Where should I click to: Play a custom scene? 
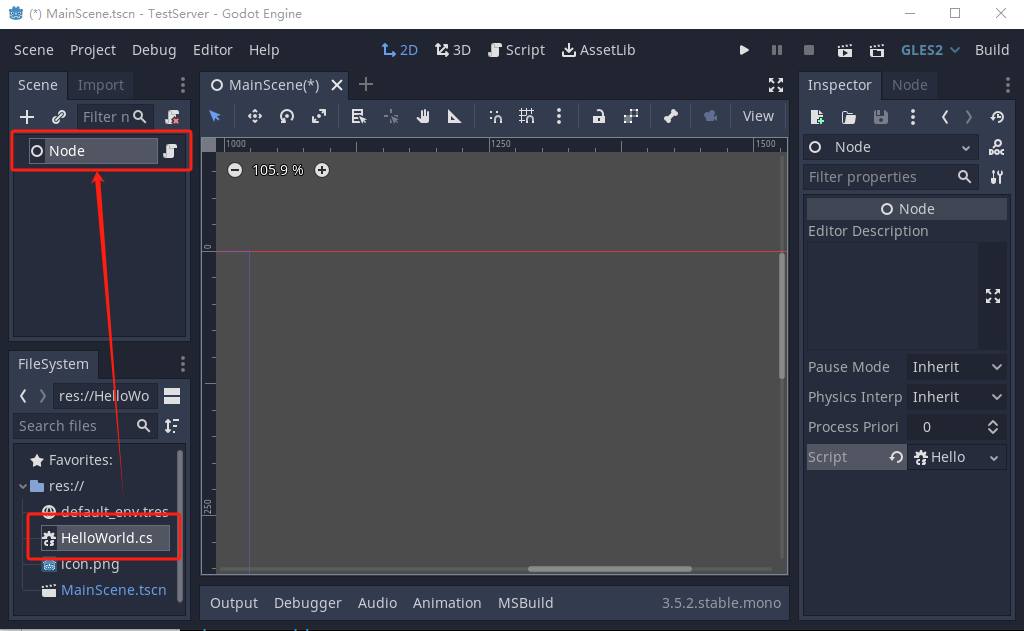tap(876, 50)
